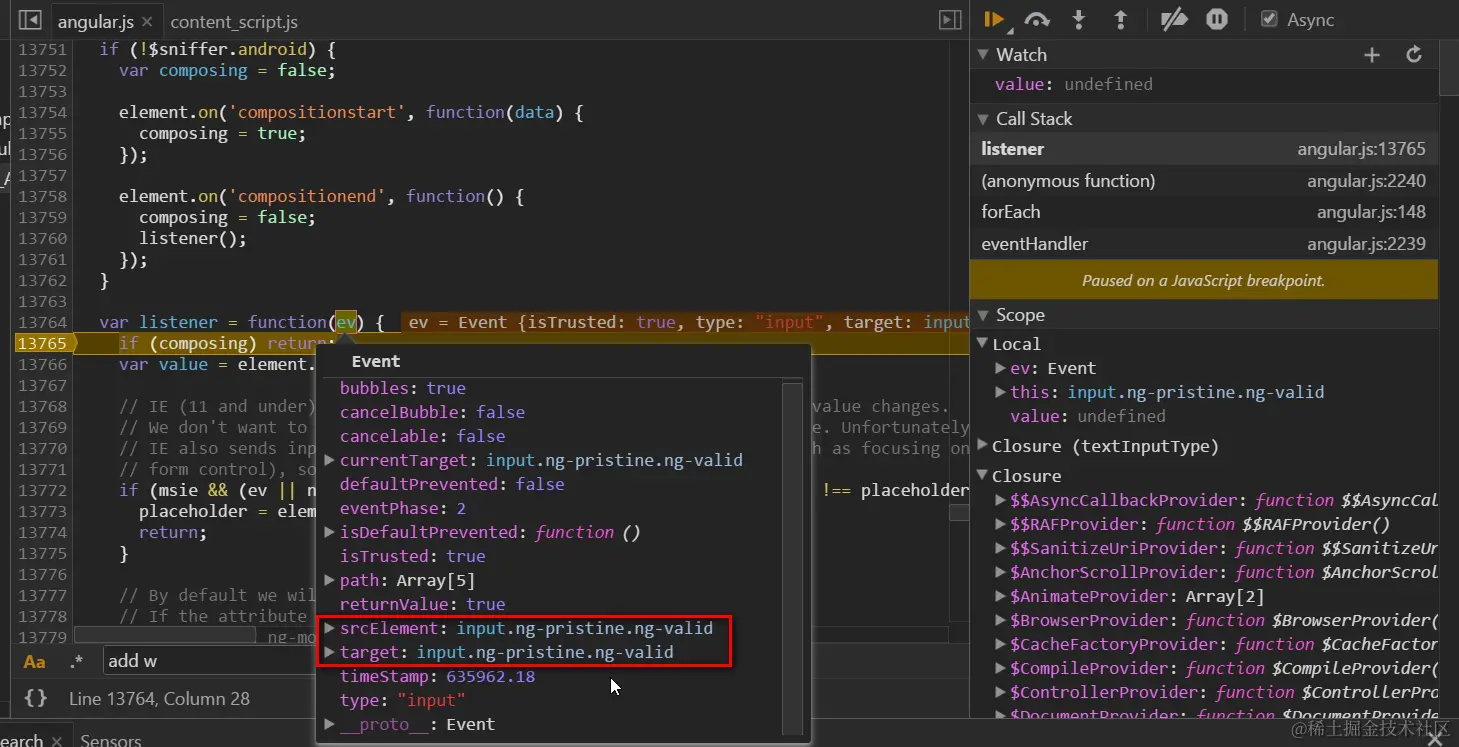
Task: Collapse the Scope section
Action: [984, 315]
